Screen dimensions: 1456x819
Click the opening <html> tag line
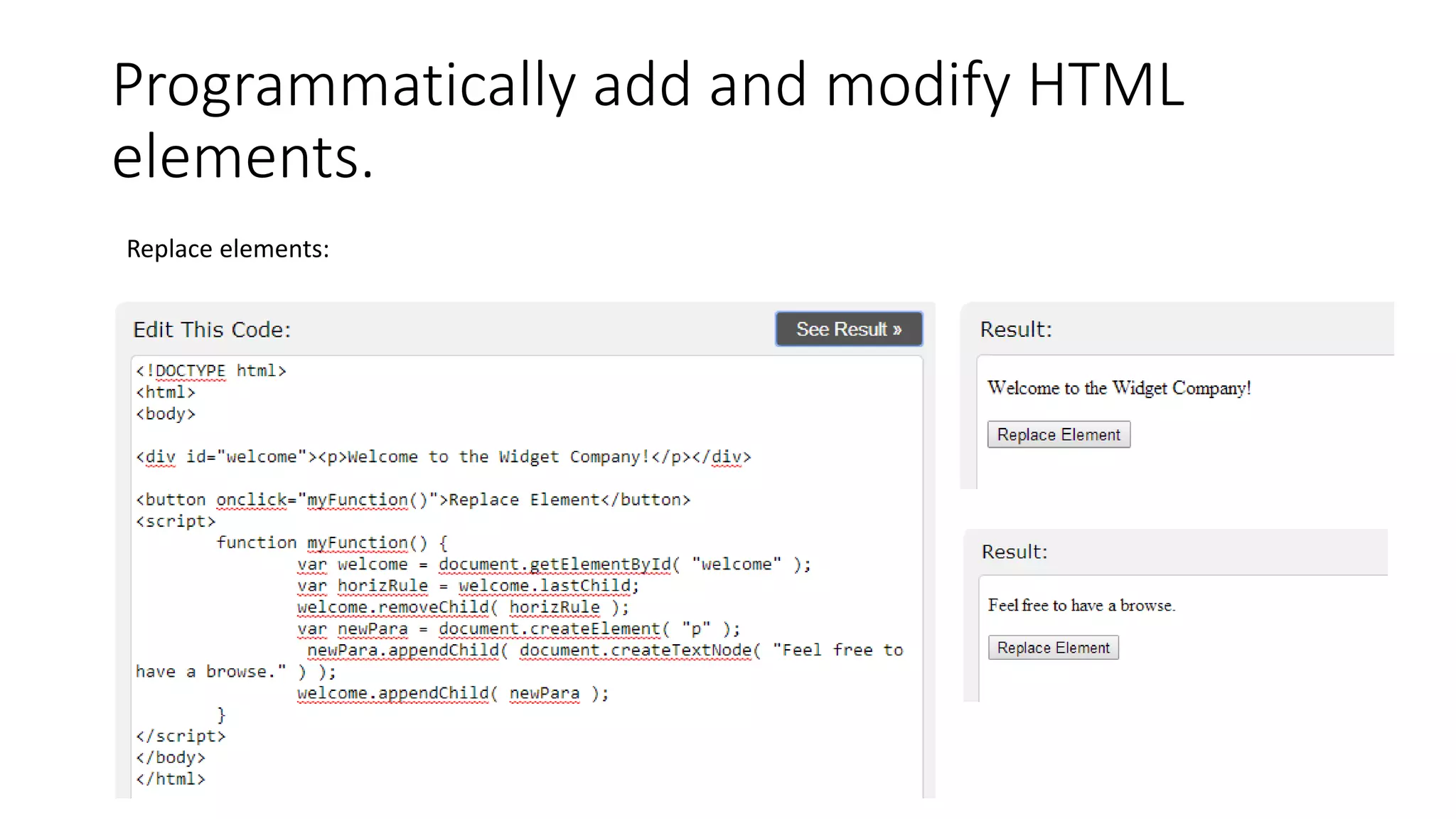pos(166,392)
